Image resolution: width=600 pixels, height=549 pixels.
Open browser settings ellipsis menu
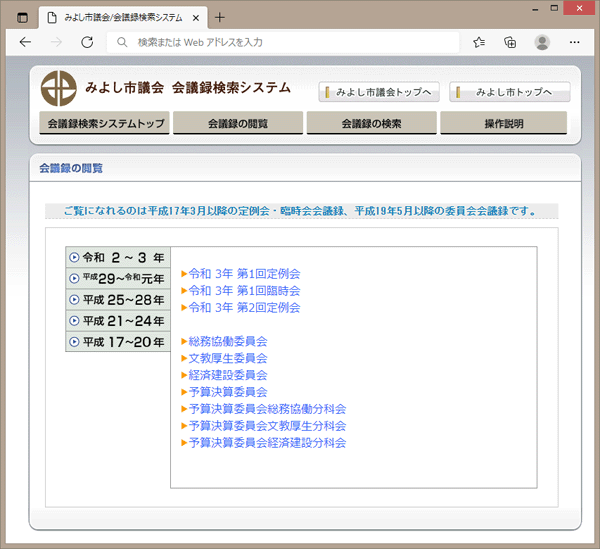[x=574, y=42]
